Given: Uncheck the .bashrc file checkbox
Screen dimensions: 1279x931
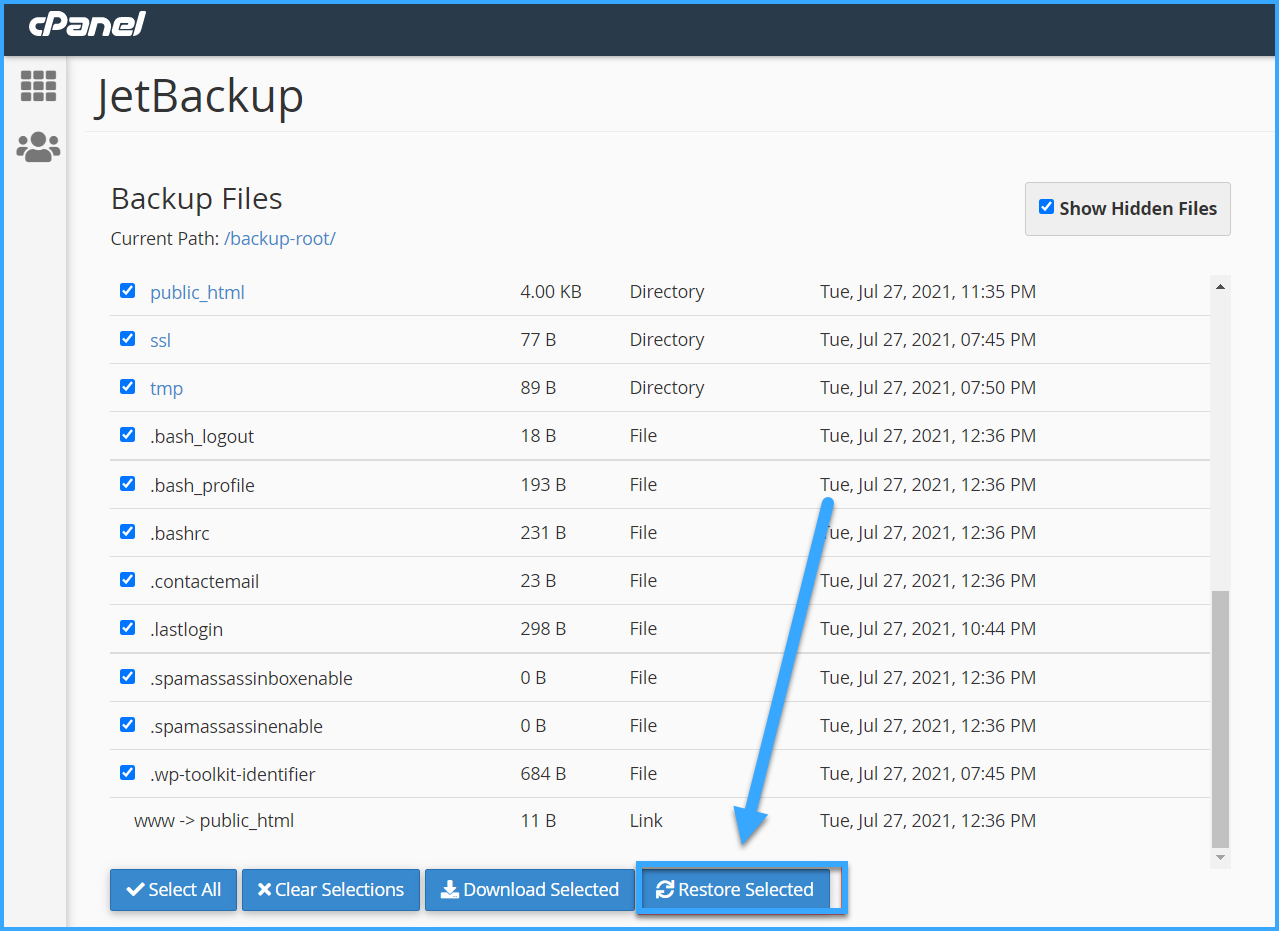Looking at the screenshot, I should pos(127,532).
